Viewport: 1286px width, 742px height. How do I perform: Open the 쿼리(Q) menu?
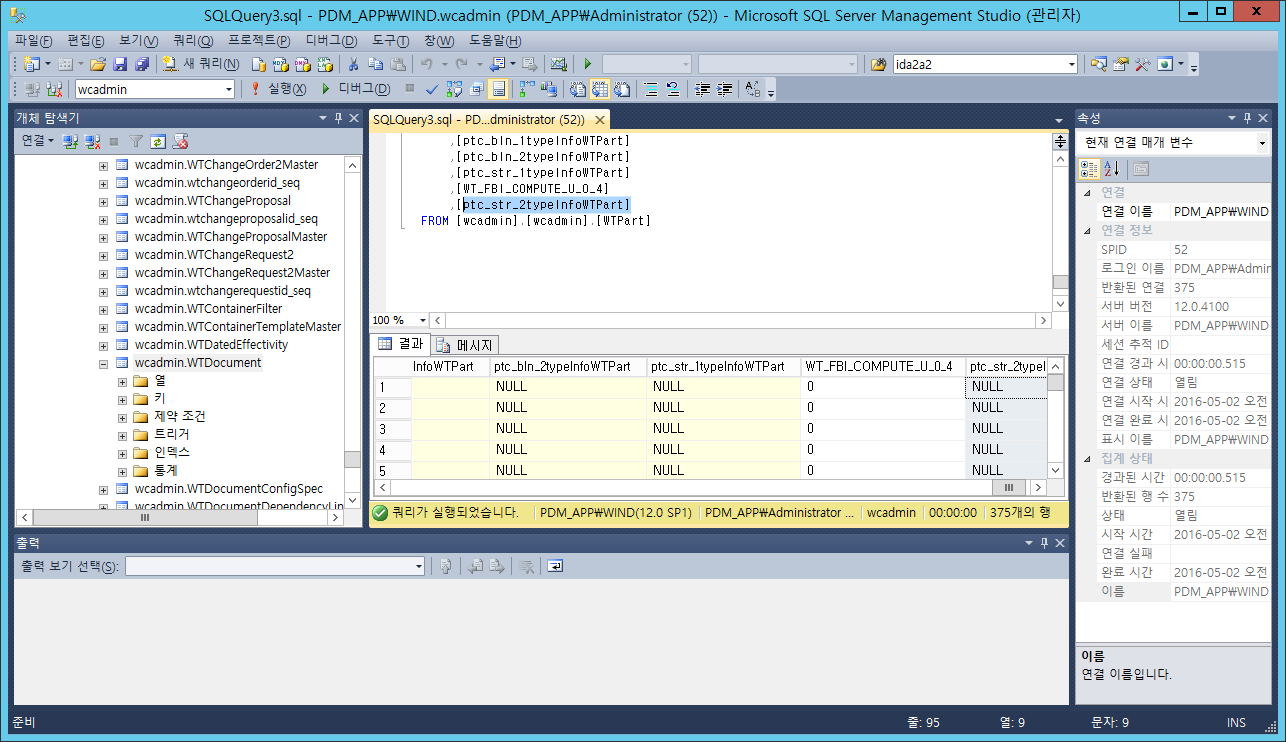coord(193,41)
